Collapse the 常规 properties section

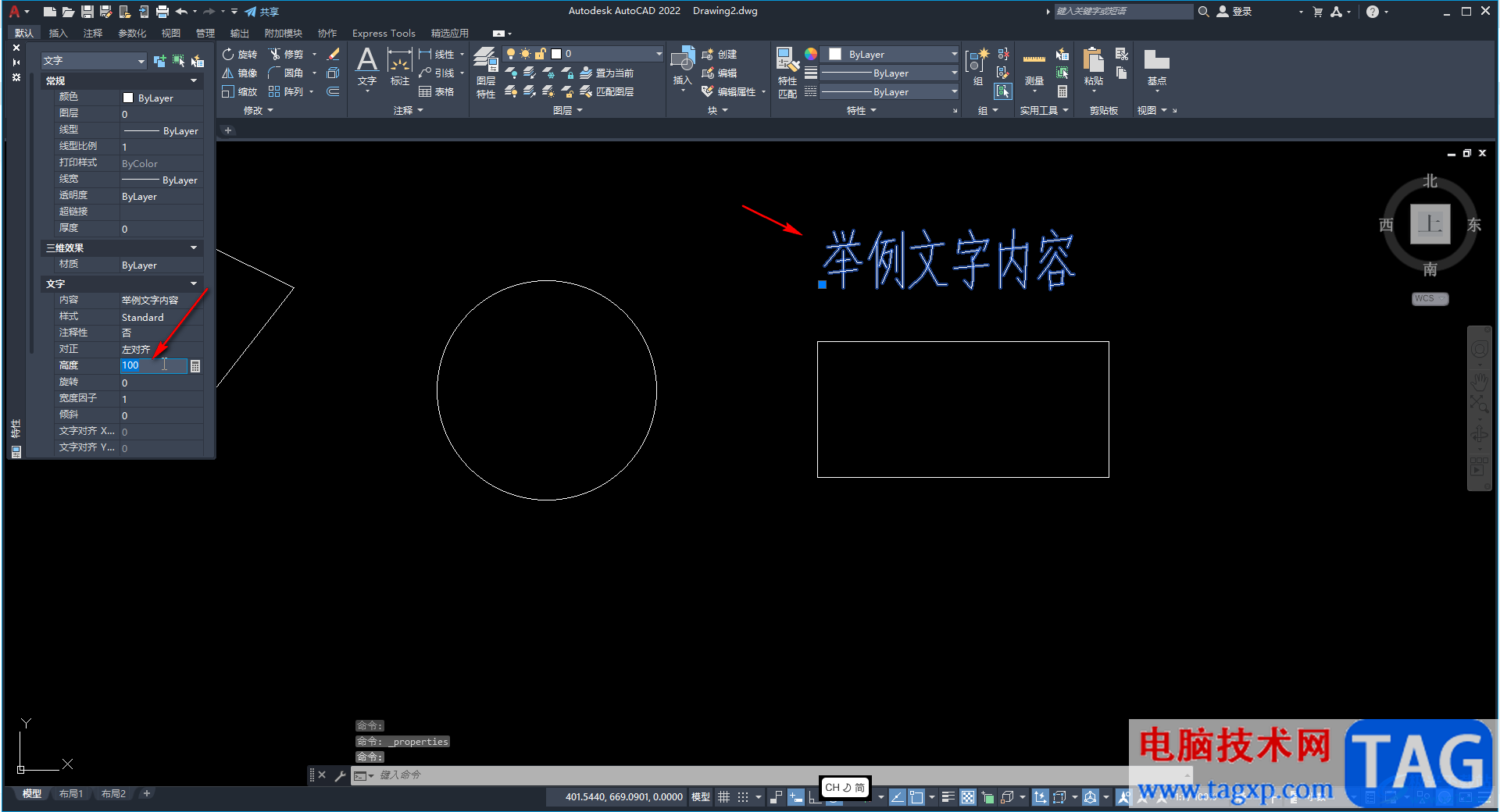click(194, 80)
